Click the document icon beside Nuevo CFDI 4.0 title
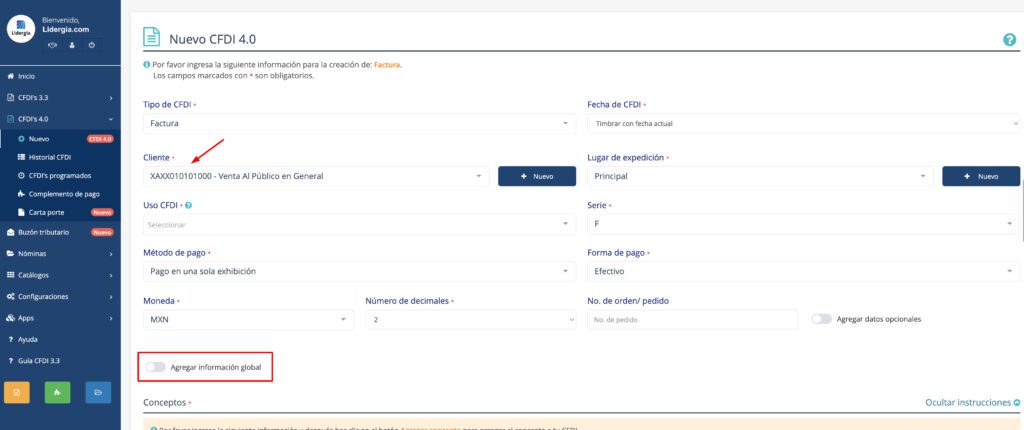 coord(152,37)
